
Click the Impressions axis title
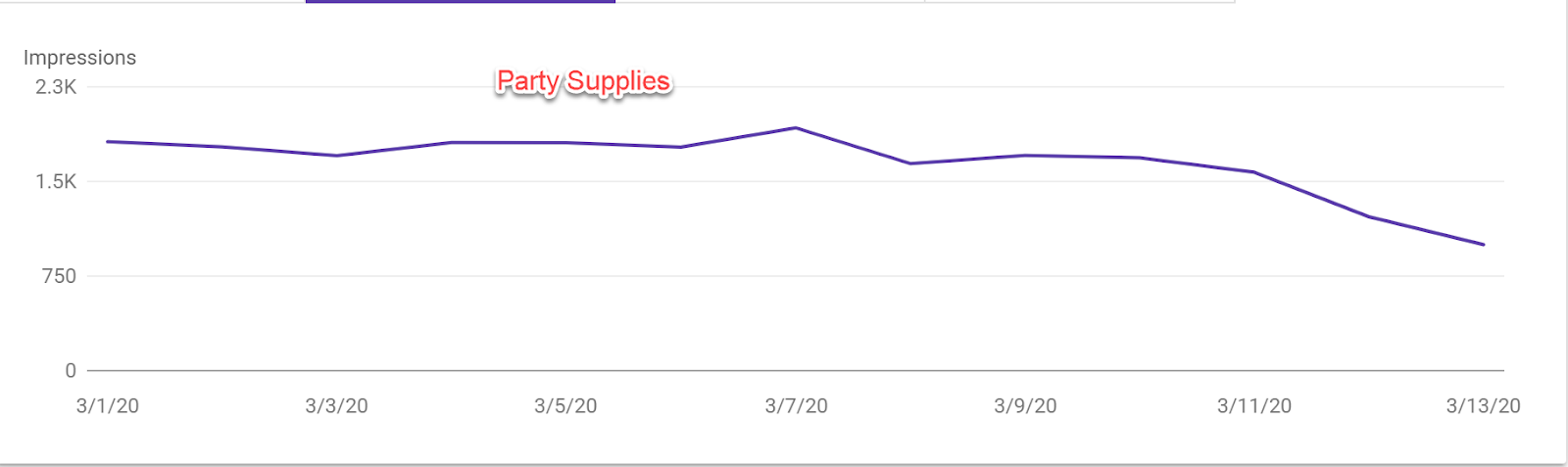79,58
